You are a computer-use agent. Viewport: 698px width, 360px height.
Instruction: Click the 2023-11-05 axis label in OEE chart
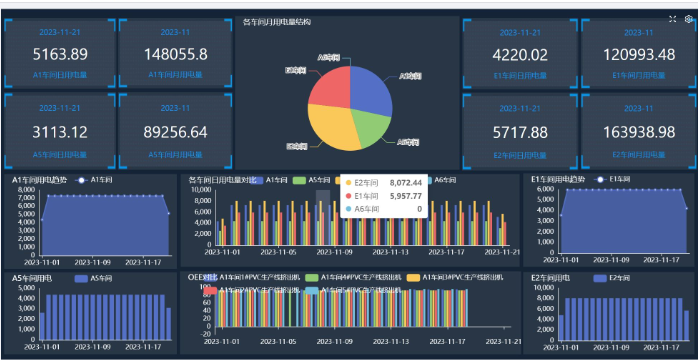(x=278, y=342)
